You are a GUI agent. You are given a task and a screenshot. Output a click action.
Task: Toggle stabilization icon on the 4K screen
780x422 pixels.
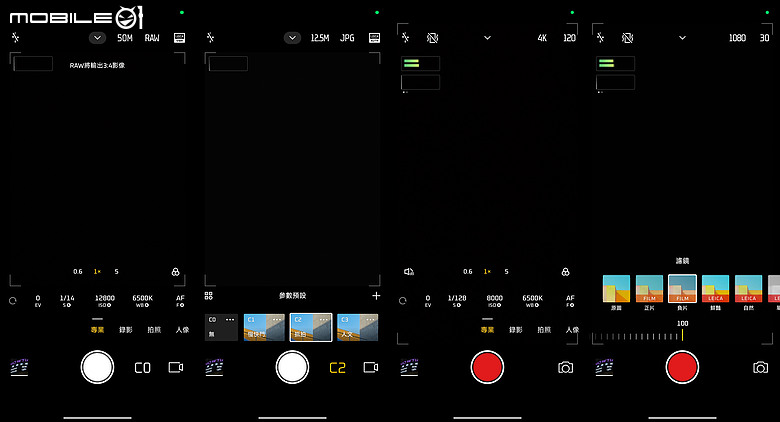[x=432, y=38]
